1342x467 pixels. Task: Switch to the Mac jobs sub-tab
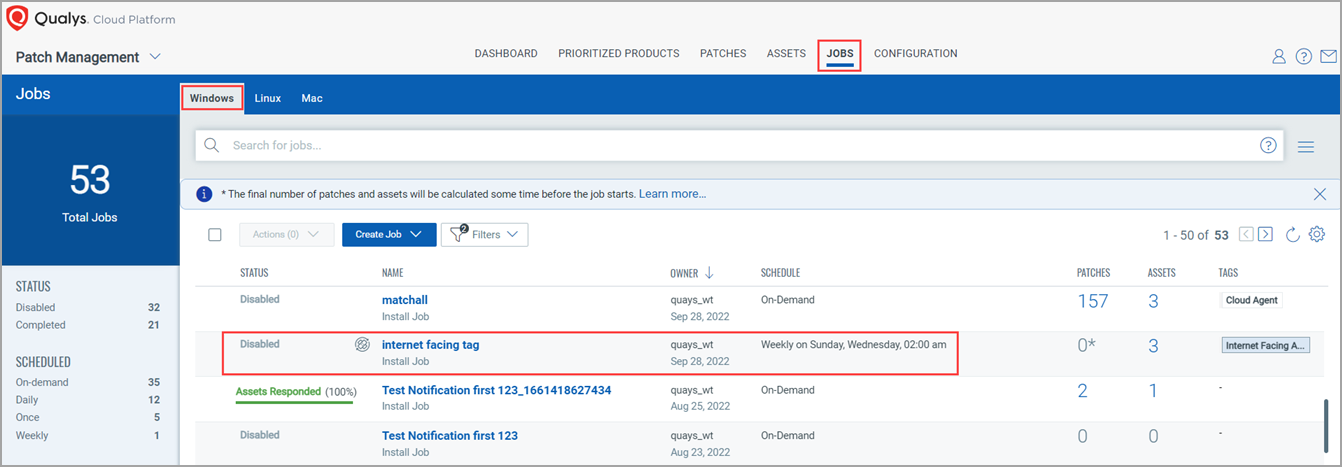[312, 99]
